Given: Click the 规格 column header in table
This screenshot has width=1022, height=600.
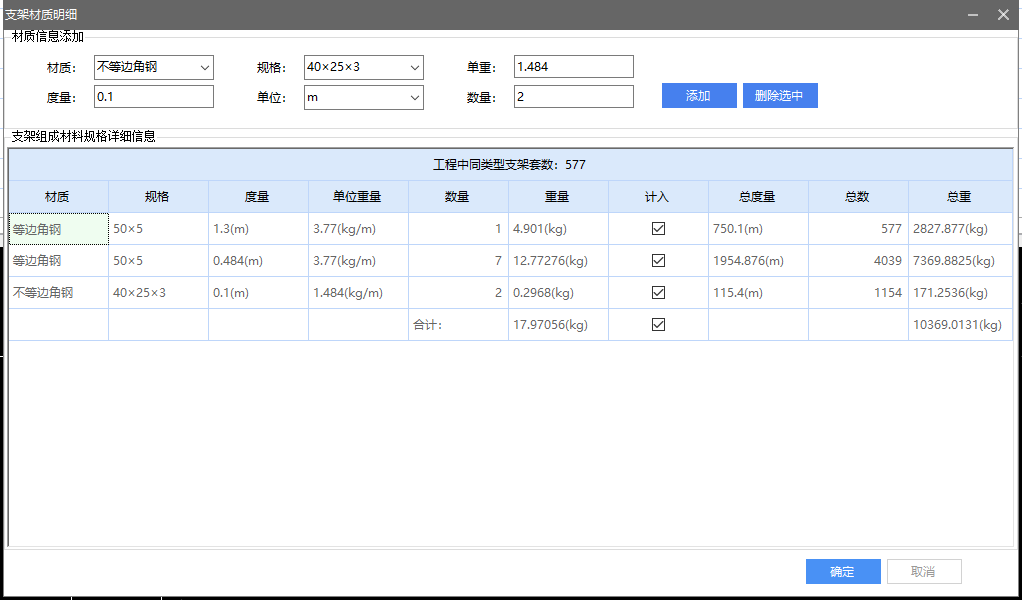Looking at the screenshot, I should point(158,197).
